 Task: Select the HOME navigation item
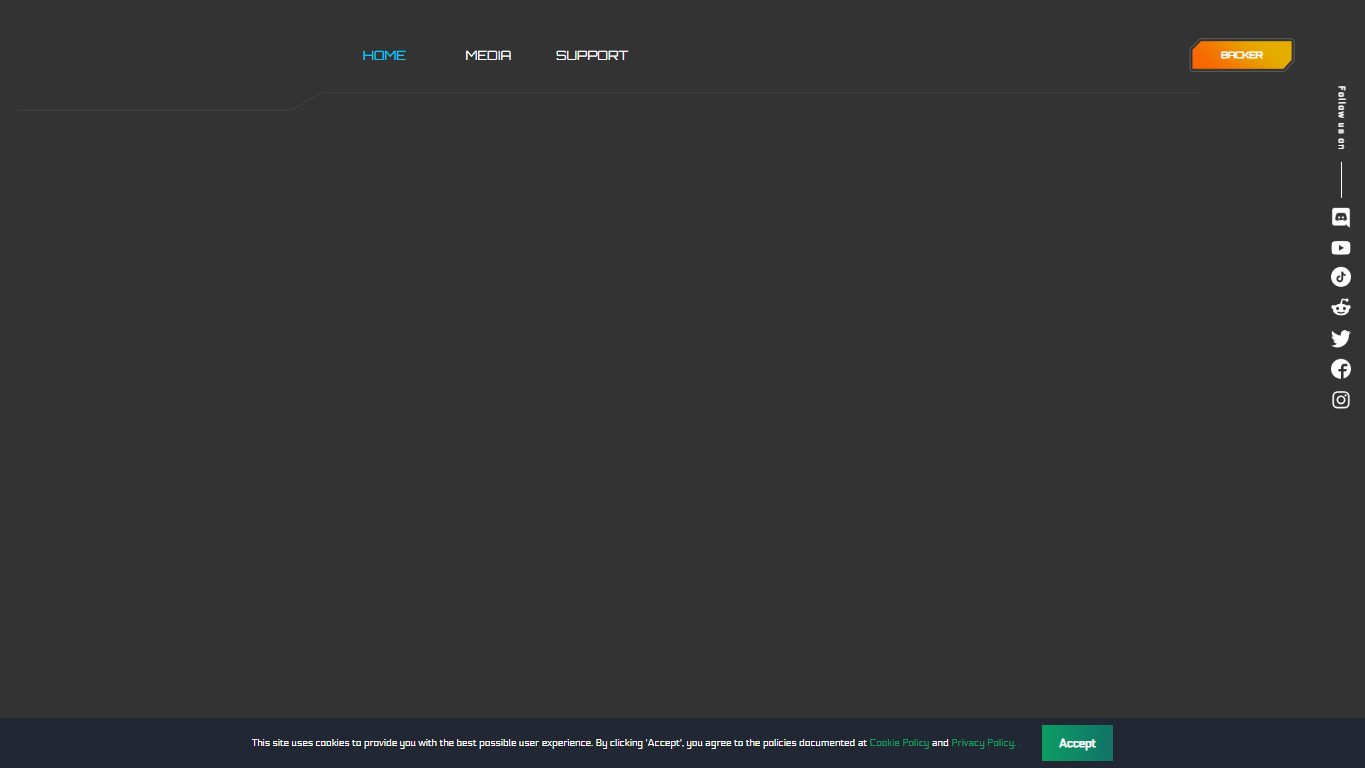click(x=384, y=55)
